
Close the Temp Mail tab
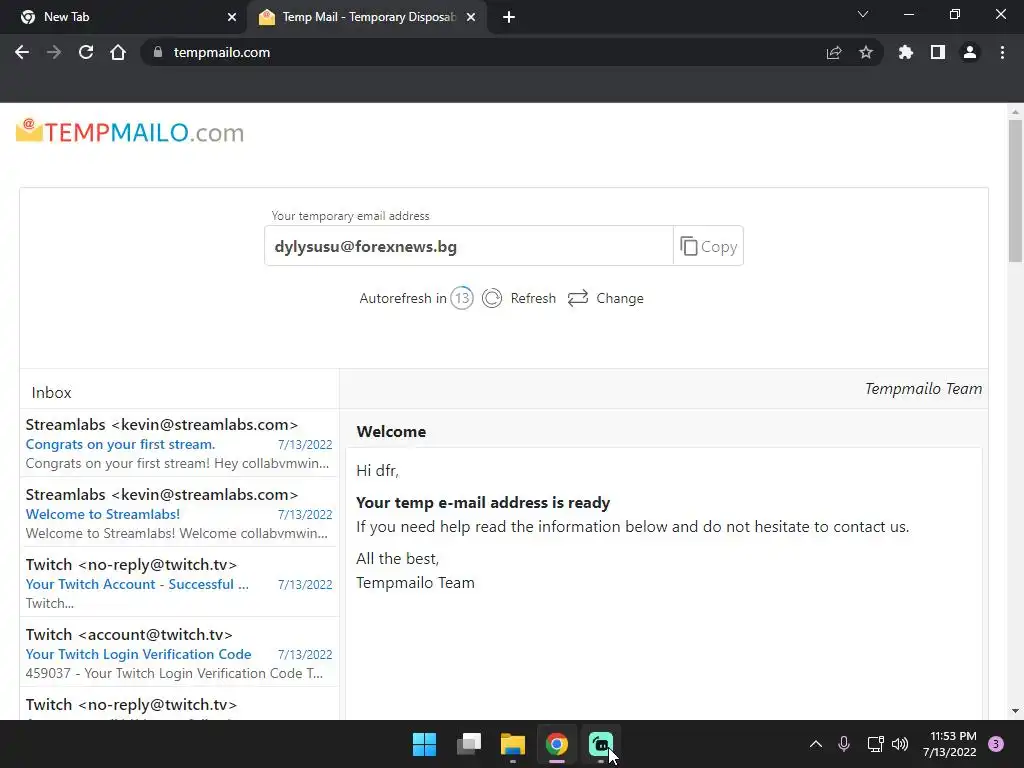471,17
